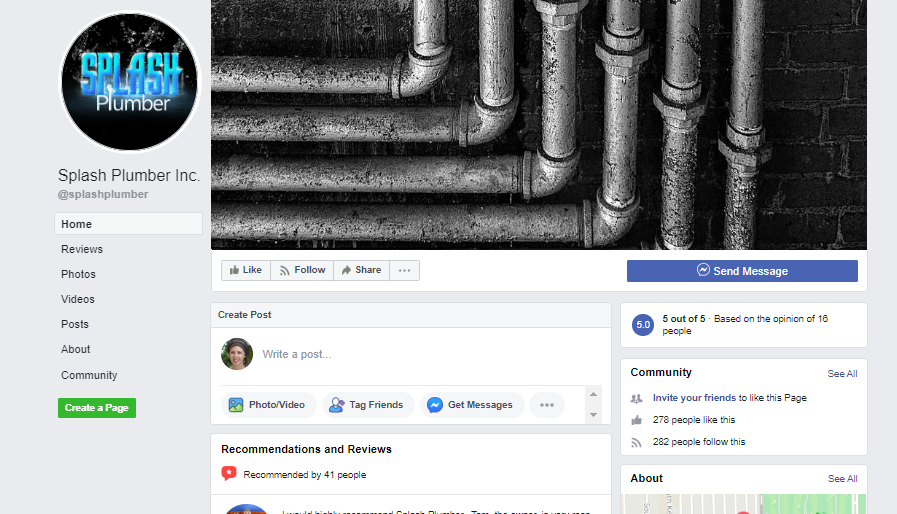Click the Messenger icon in Get Messages
897x514 pixels.
(x=435, y=405)
